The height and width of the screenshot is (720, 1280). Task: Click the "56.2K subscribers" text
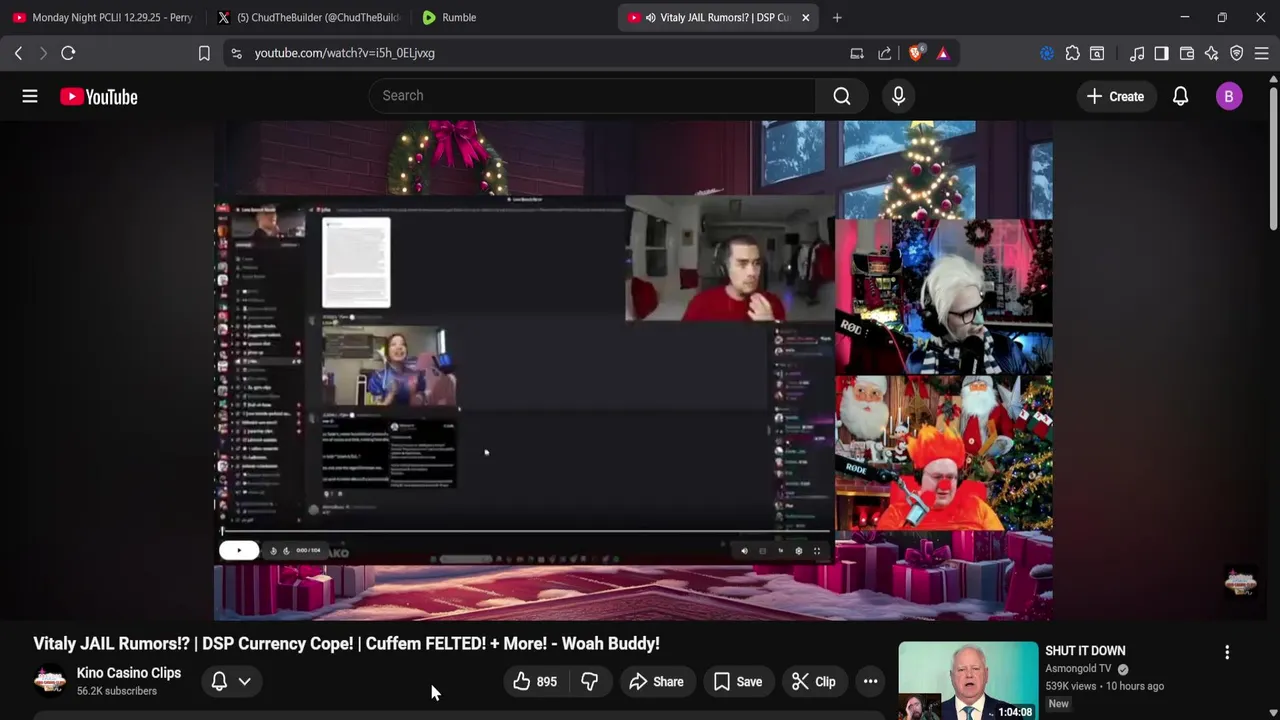click(117, 691)
